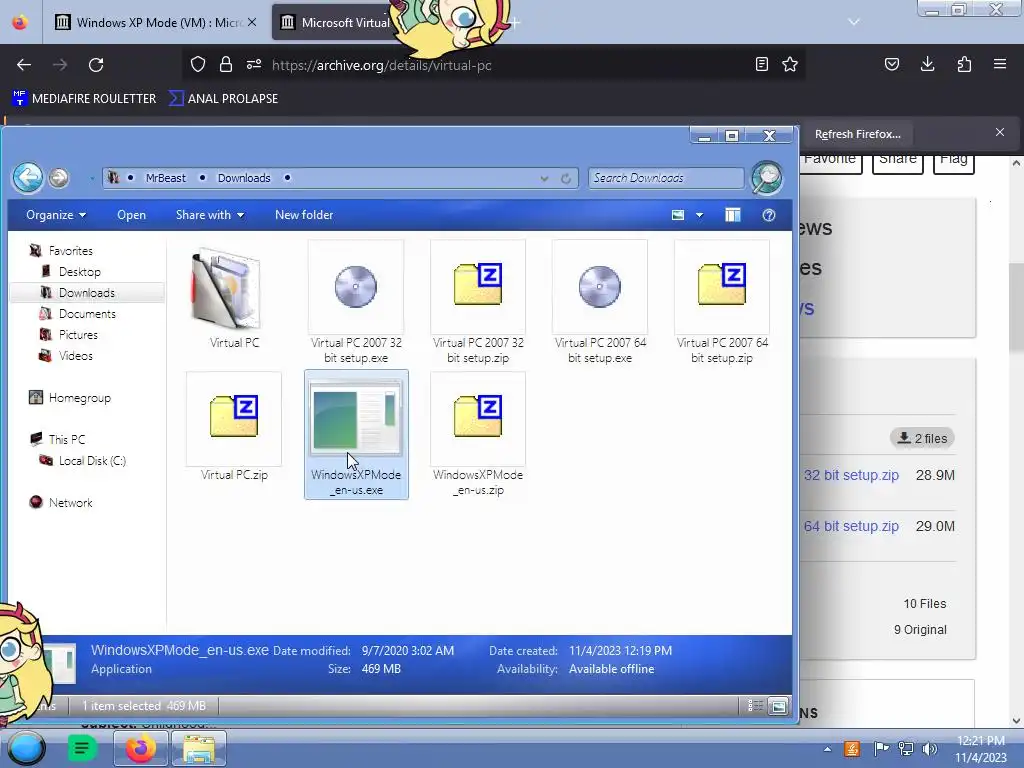This screenshot has height=768, width=1024.
Task: Bookmark this page with the star
Action: coord(790,64)
